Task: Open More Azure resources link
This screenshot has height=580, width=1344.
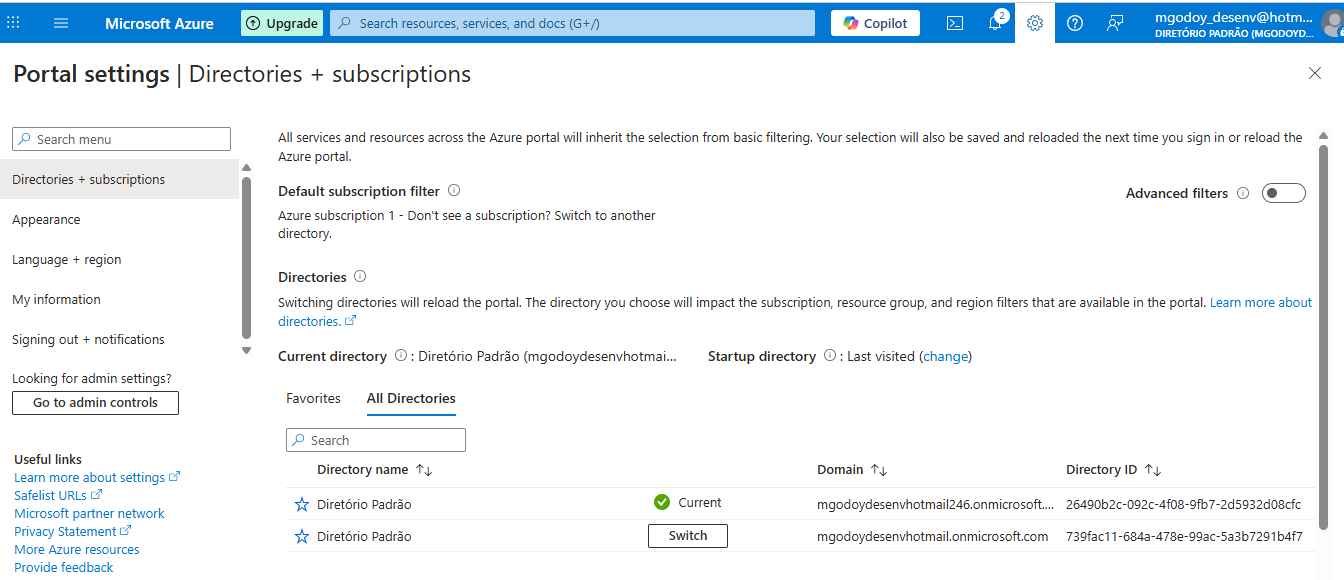Action: (x=77, y=550)
